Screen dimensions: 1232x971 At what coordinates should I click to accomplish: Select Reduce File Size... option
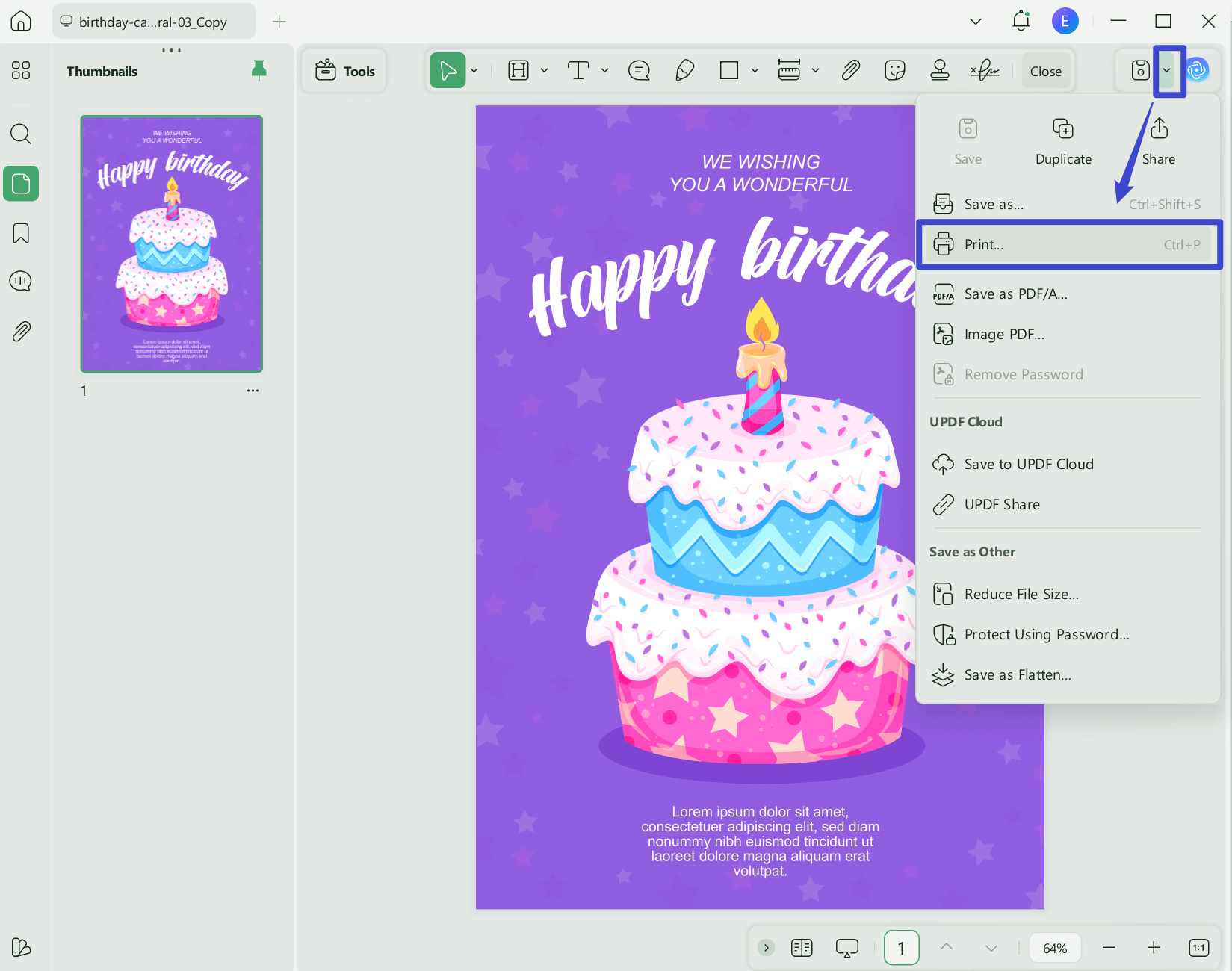coord(1067,594)
